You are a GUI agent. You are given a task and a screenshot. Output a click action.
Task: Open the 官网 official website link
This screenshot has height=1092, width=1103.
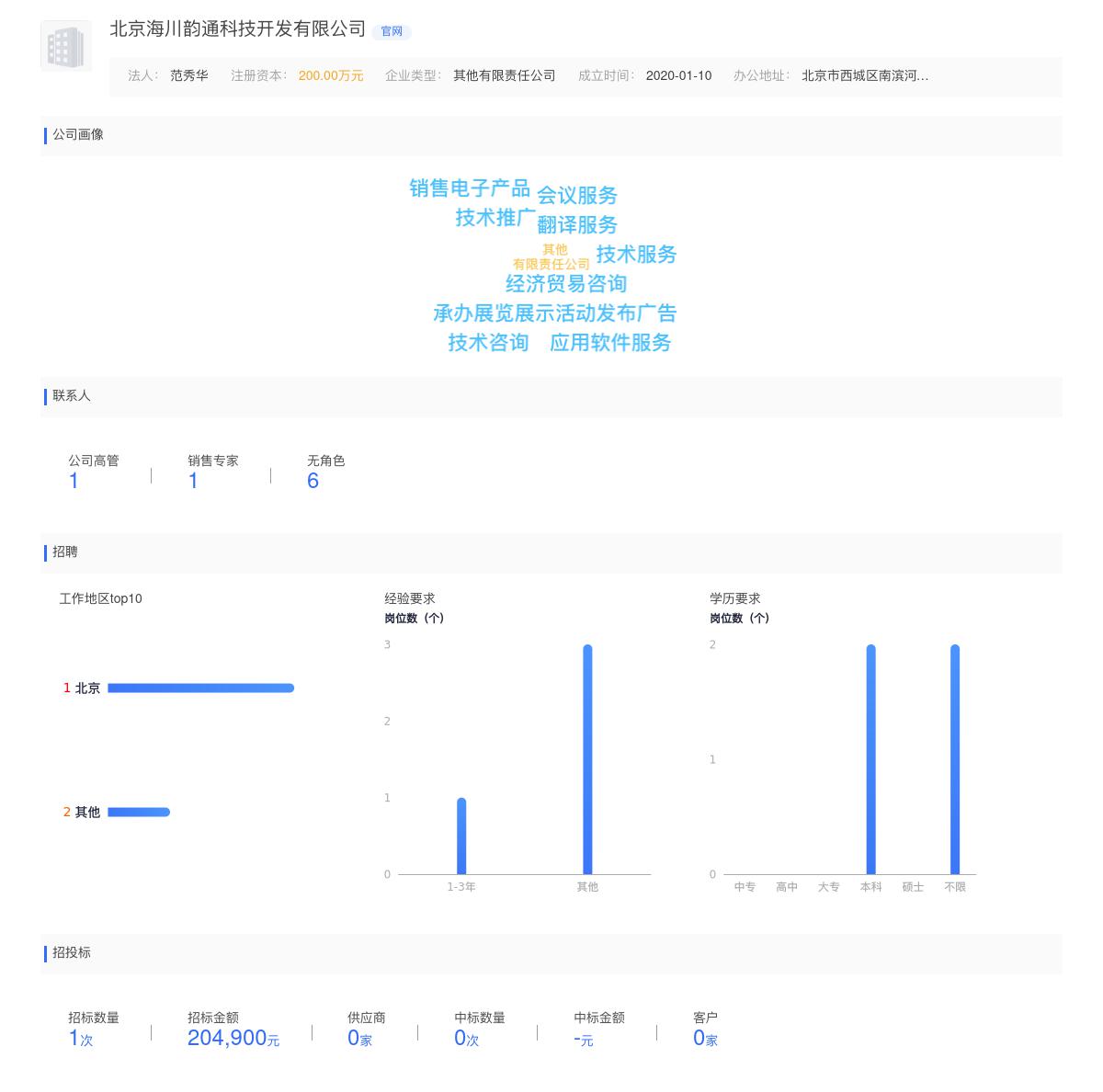392,31
